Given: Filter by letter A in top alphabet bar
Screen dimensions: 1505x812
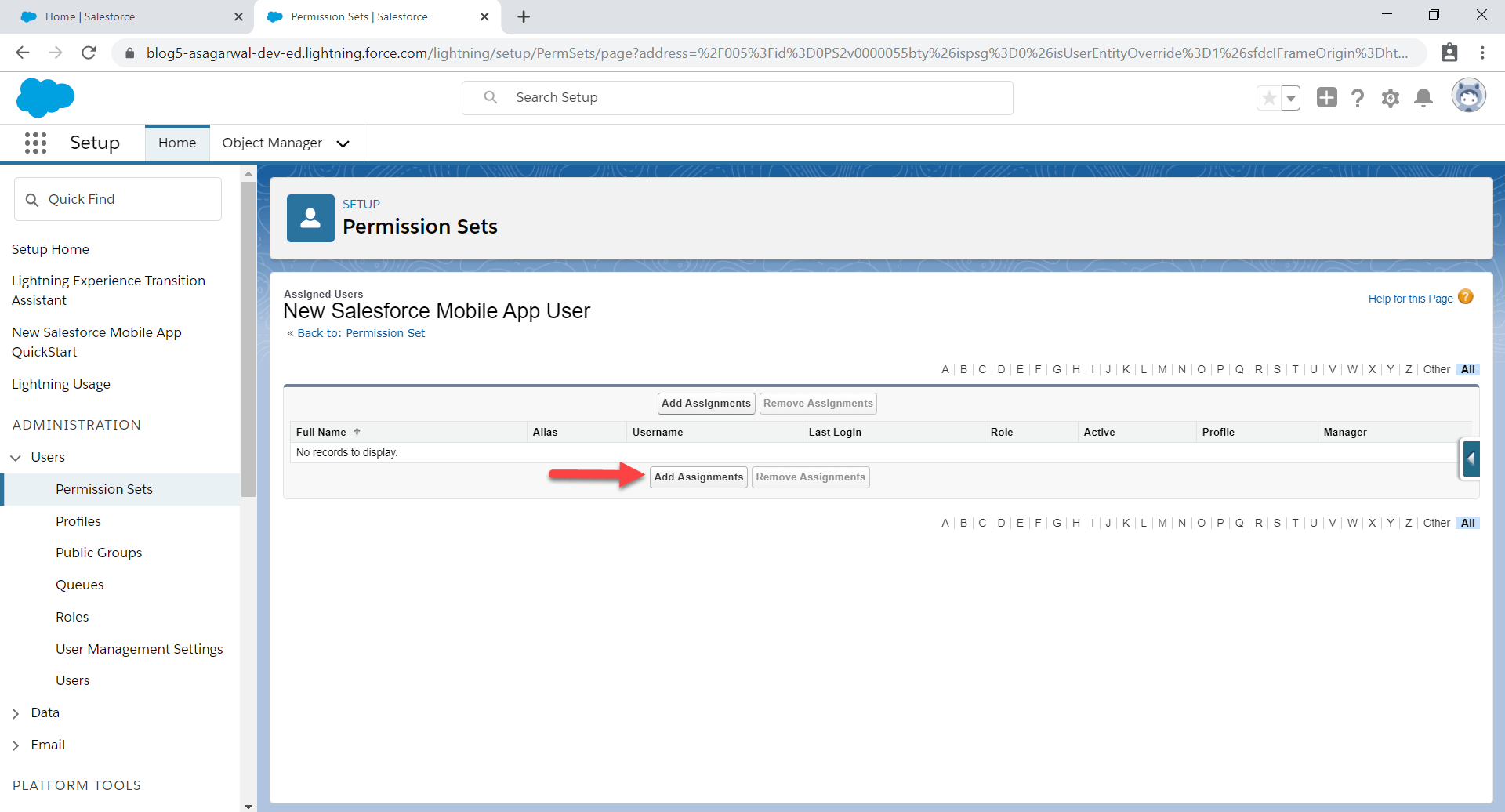Looking at the screenshot, I should [945, 369].
